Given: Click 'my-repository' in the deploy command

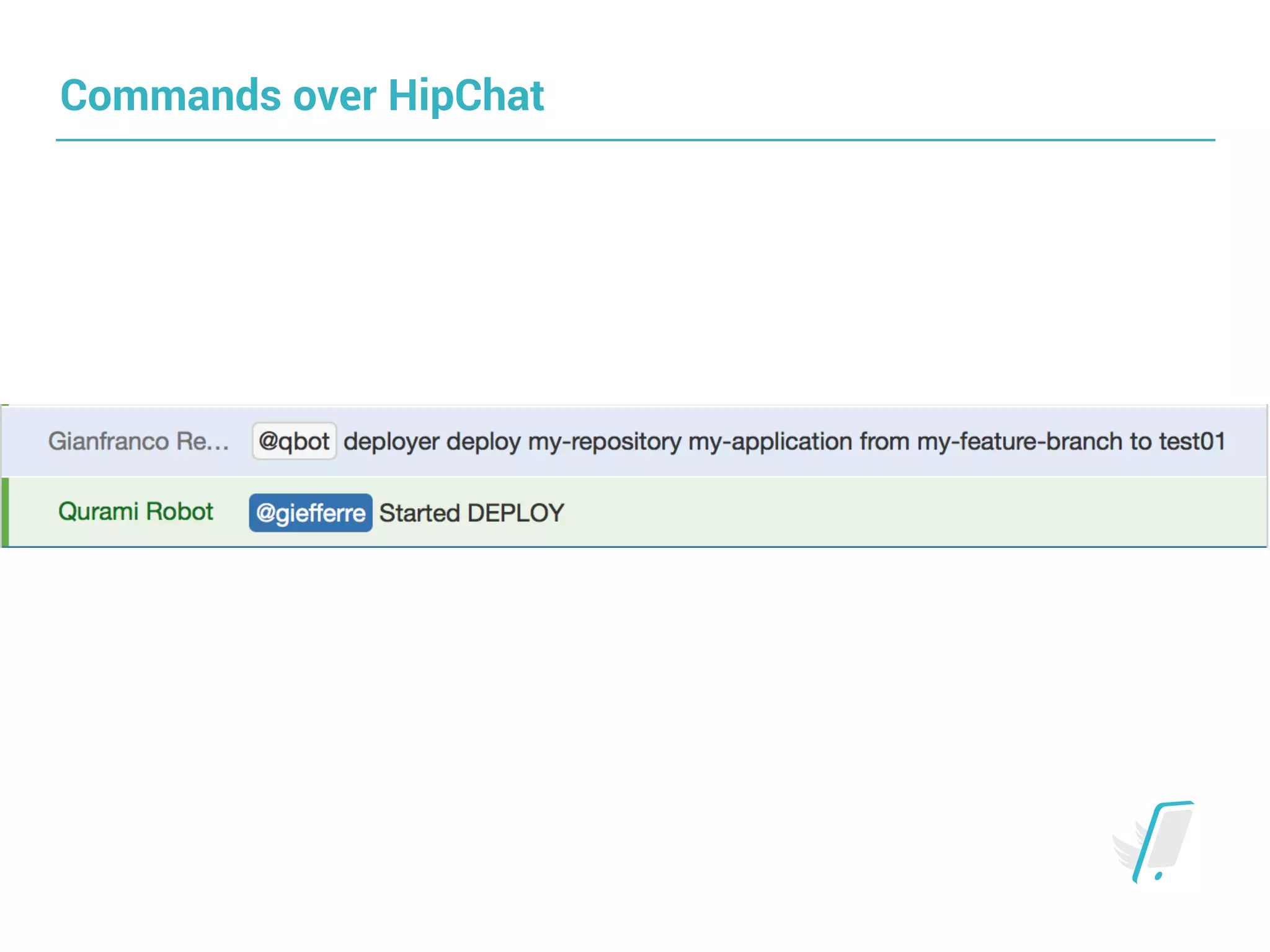Looking at the screenshot, I should click(604, 441).
